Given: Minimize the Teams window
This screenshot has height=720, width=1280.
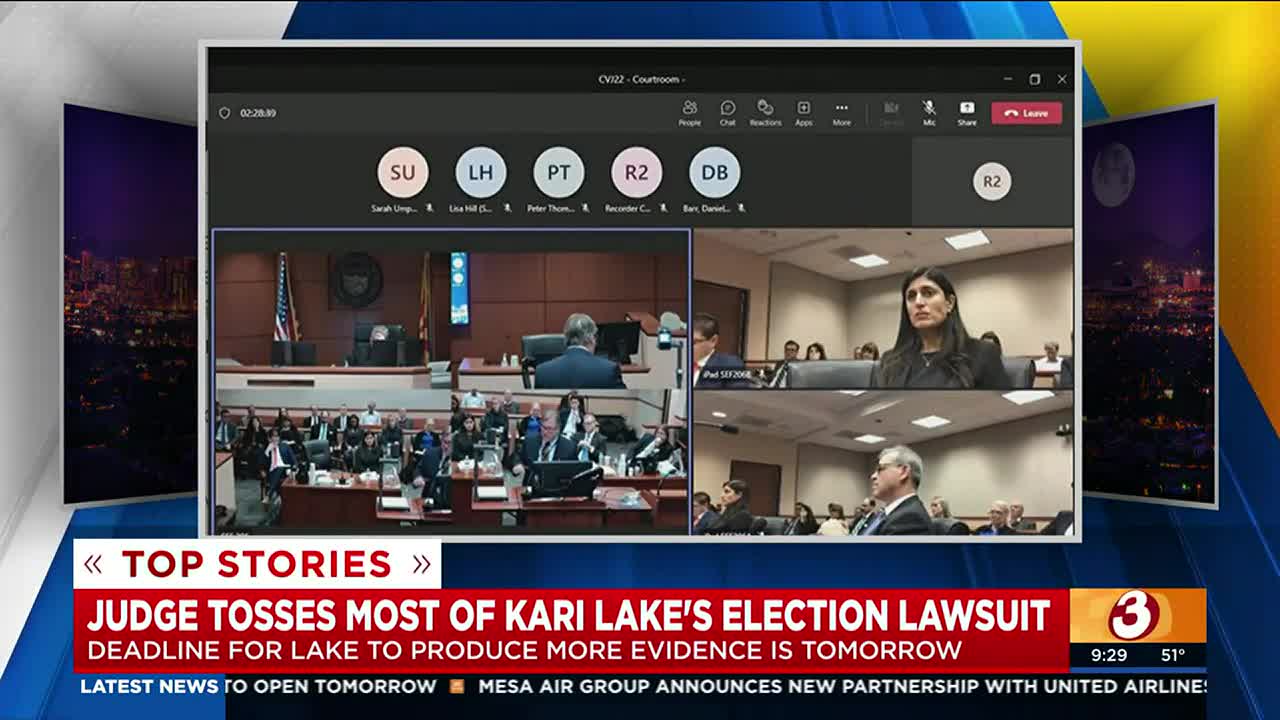Looking at the screenshot, I should click(x=1008, y=79).
